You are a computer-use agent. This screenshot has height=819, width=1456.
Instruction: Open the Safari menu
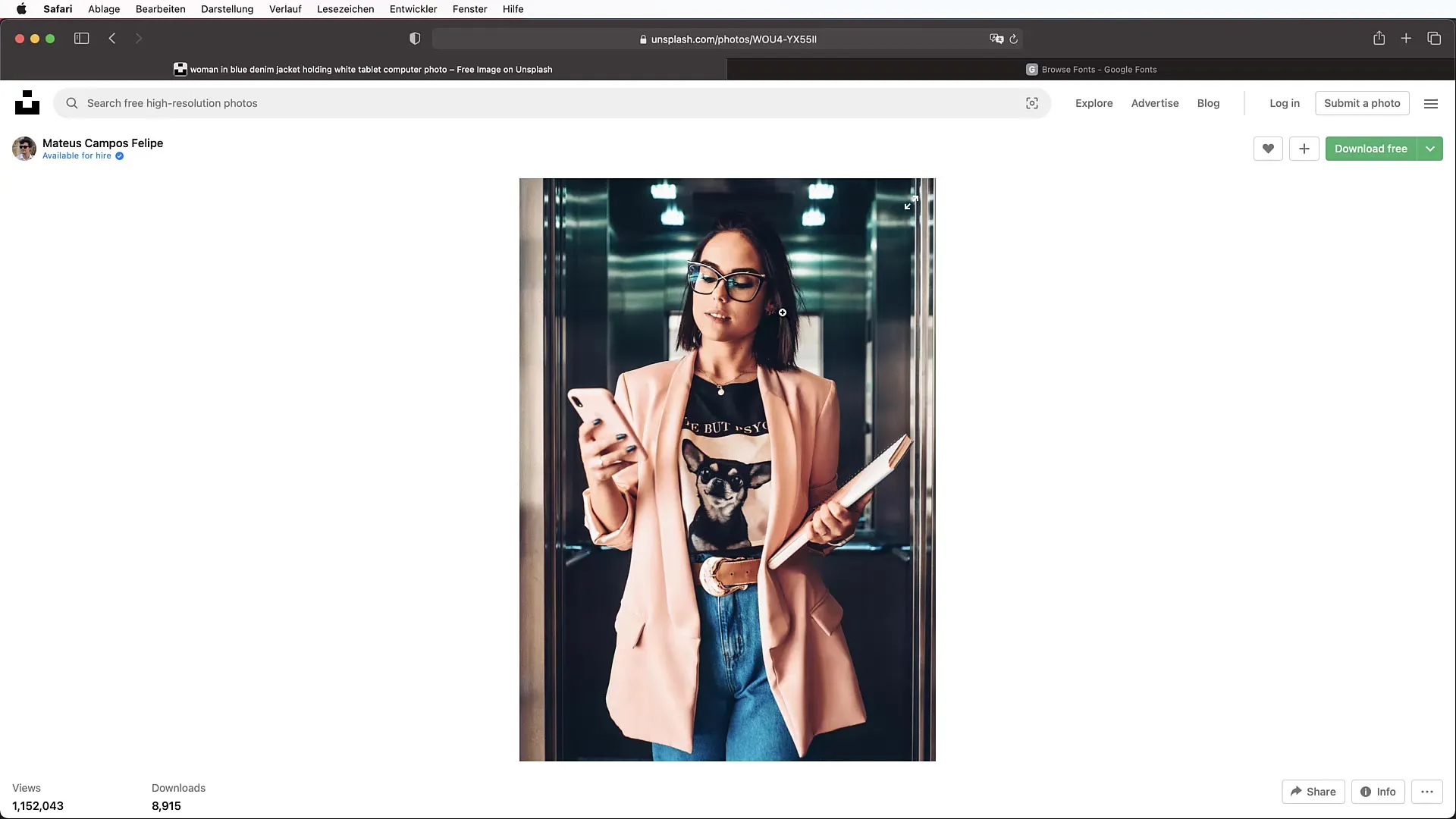click(x=58, y=9)
